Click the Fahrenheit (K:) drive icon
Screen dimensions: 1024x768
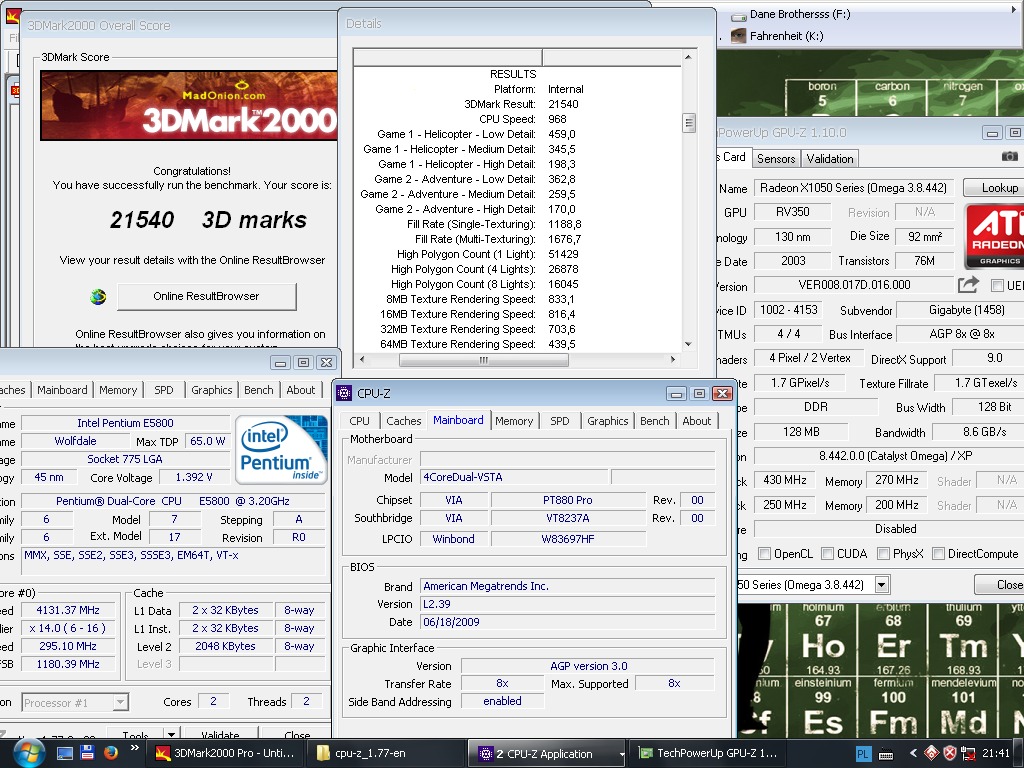[739, 35]
